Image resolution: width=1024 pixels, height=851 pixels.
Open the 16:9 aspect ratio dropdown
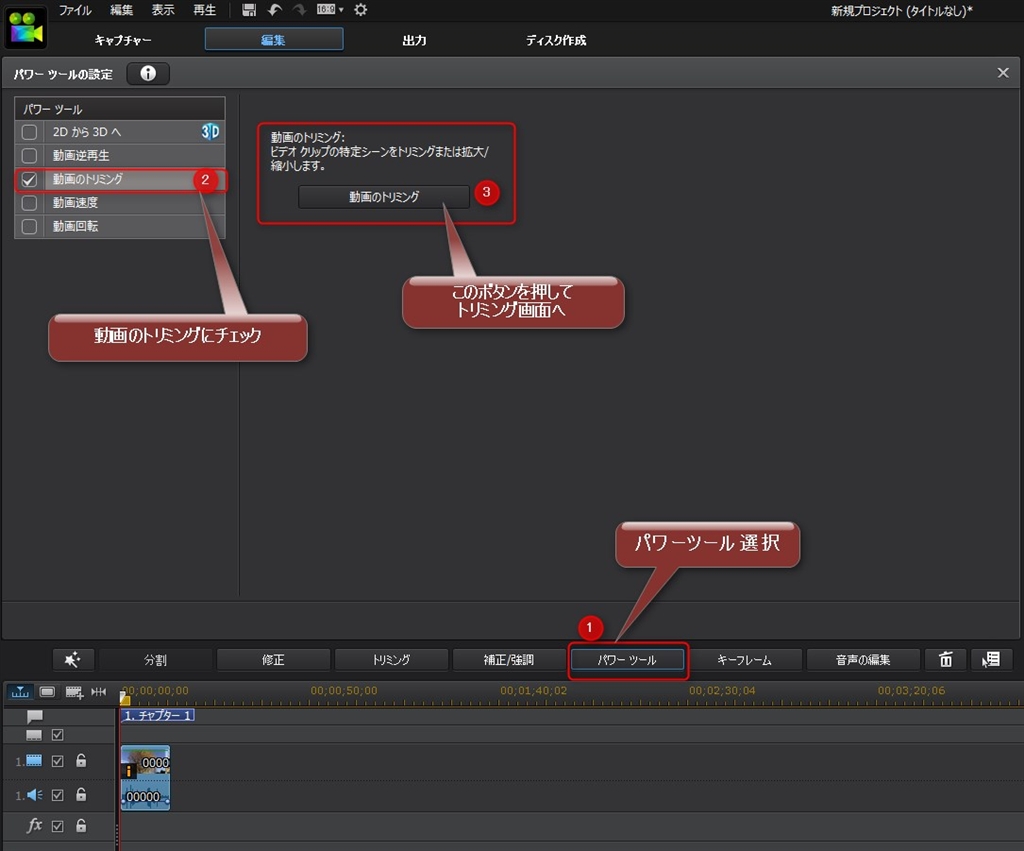330,10
